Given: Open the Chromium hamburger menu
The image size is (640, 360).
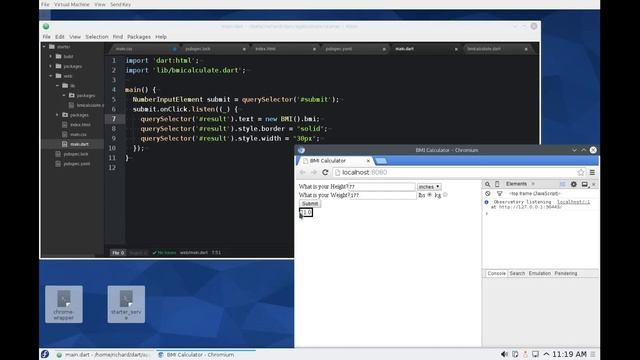Looking at the screenshot, I should pyautogui.click(x=592, y=172).
